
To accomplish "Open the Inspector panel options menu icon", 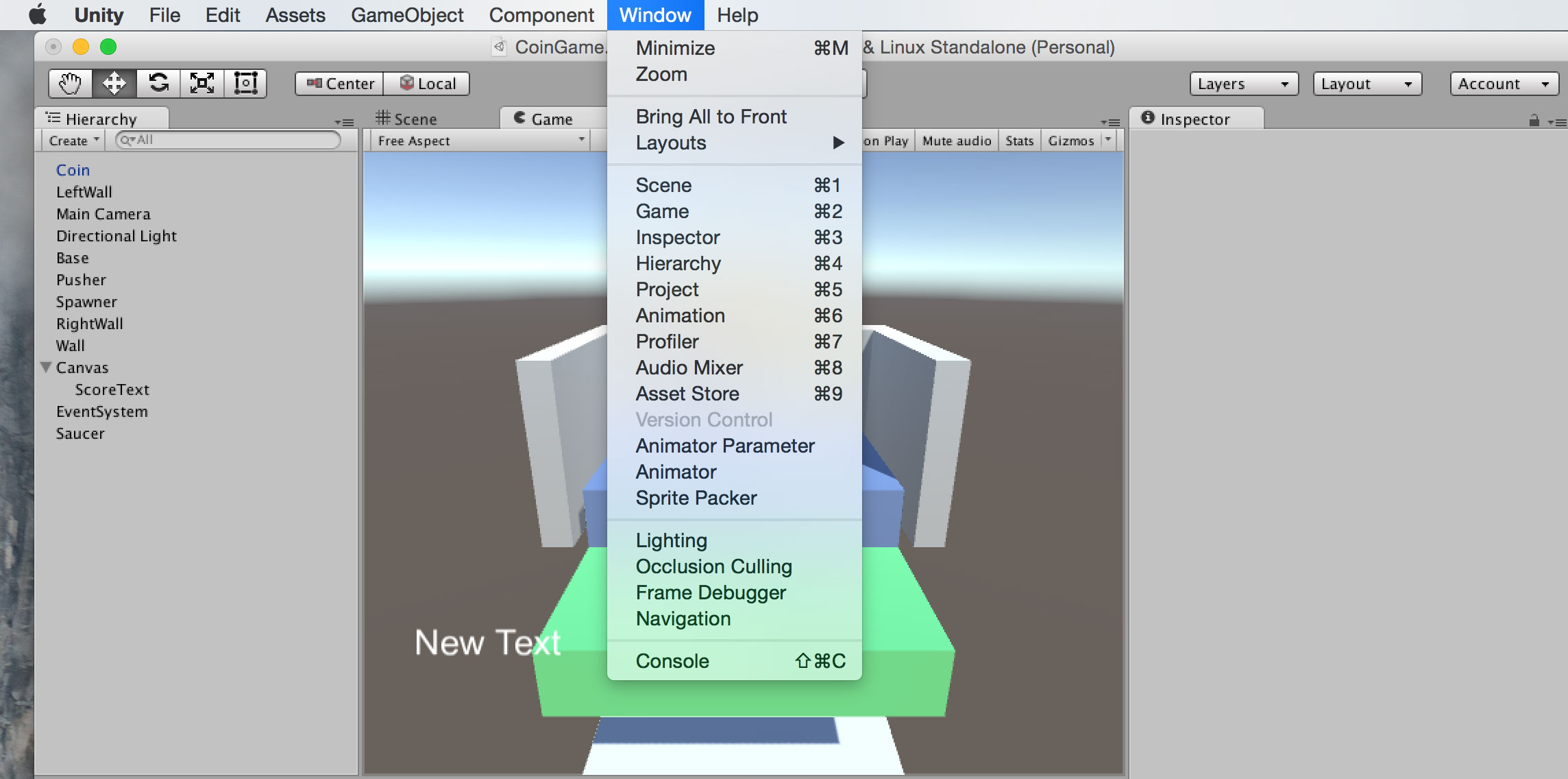I will coord(1556,123).
